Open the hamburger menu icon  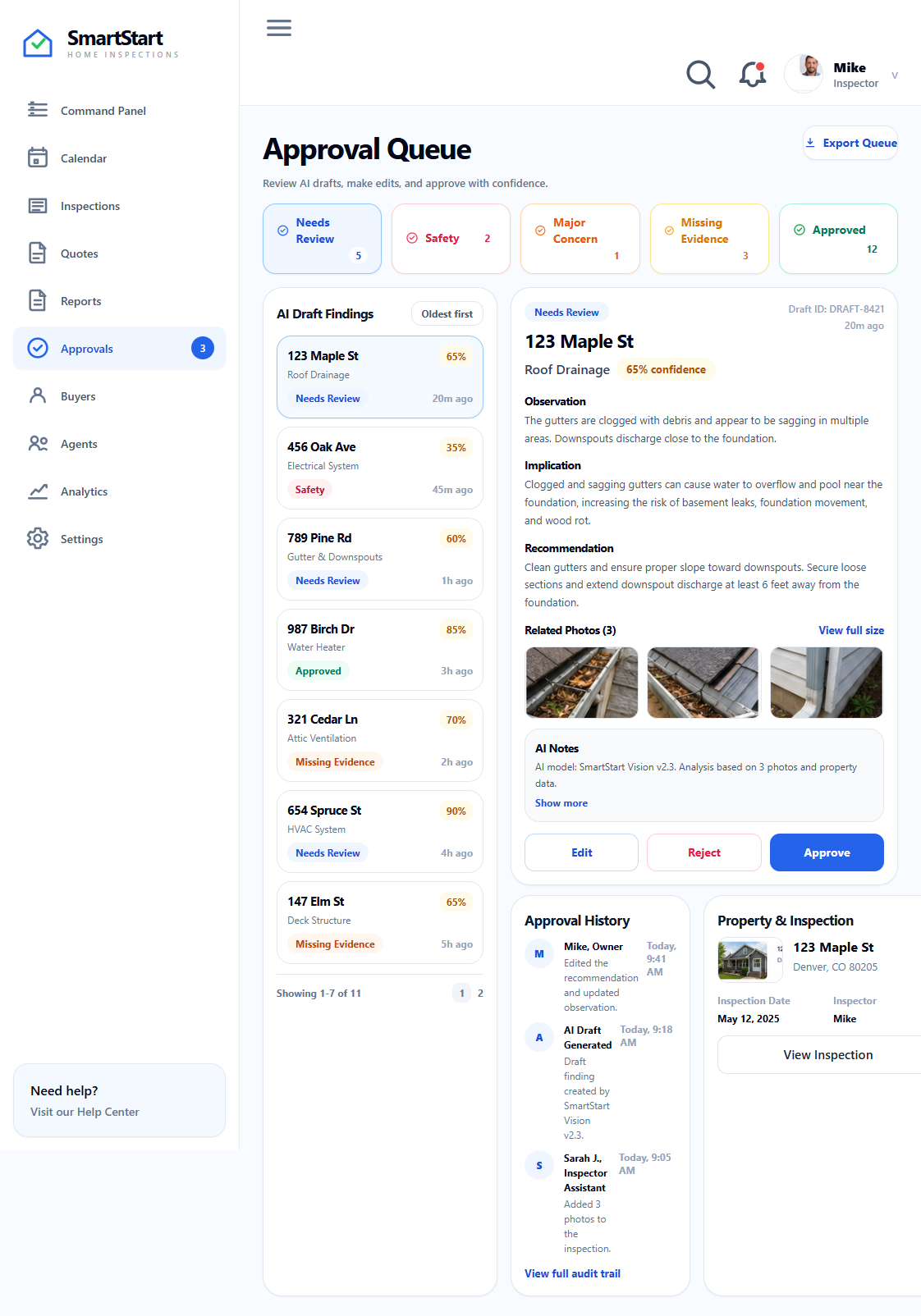pyautogui.click(x=279, y=28)
